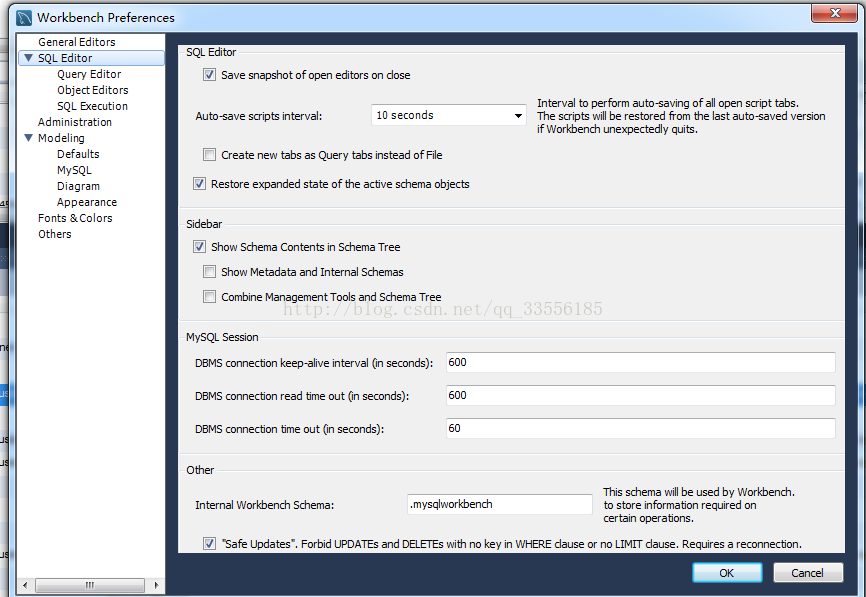Click the Internal Workbench Schema field

[x=499, y=504]
